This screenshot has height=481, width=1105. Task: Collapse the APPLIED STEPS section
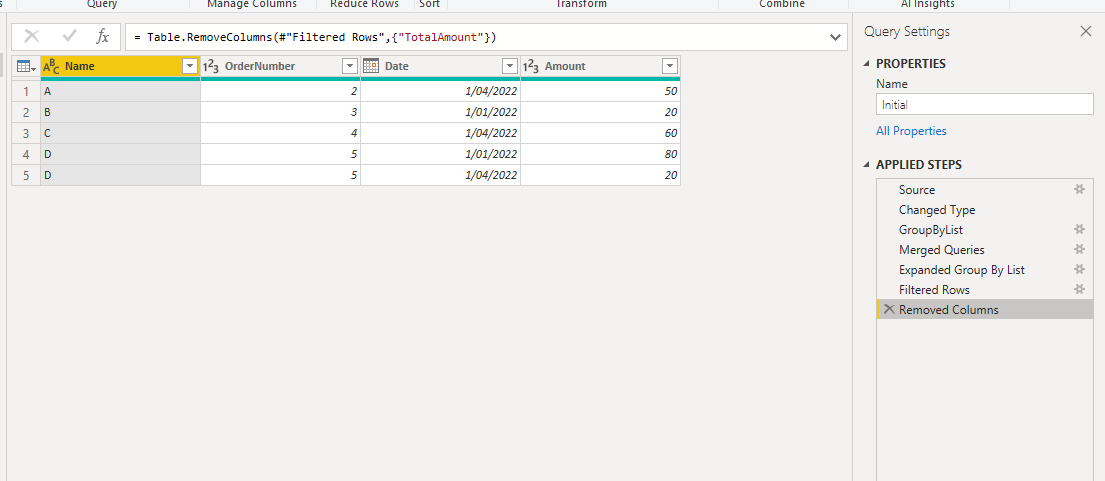click(x=867, y=165)
